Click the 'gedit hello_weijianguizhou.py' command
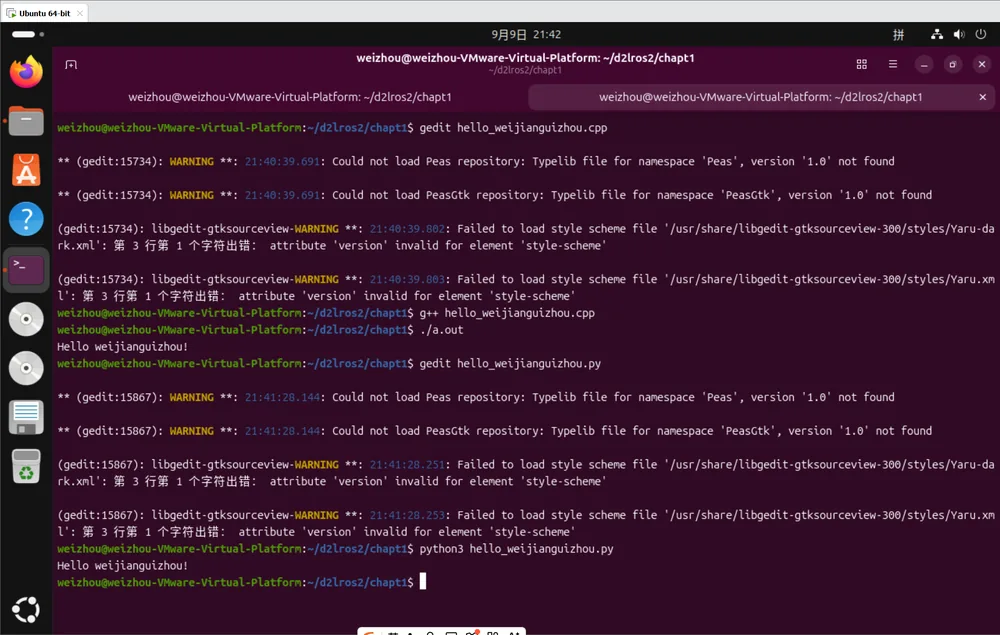Screen dimensions: 1000x635 point(510,363)
